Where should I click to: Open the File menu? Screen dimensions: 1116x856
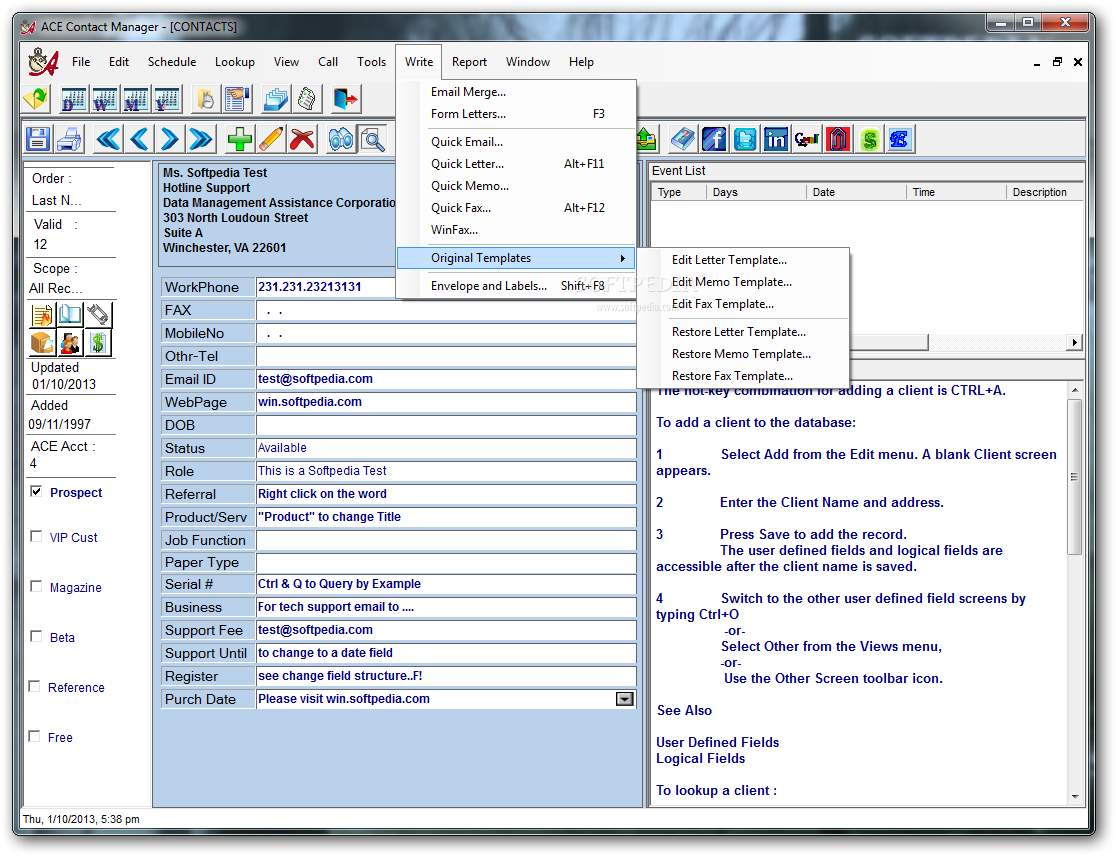tap(81, 62)
